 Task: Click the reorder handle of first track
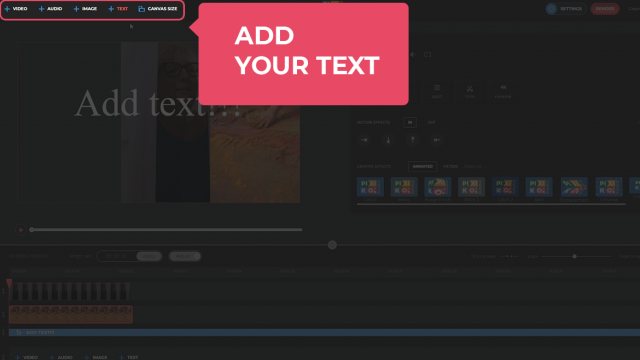pos(3,291)
